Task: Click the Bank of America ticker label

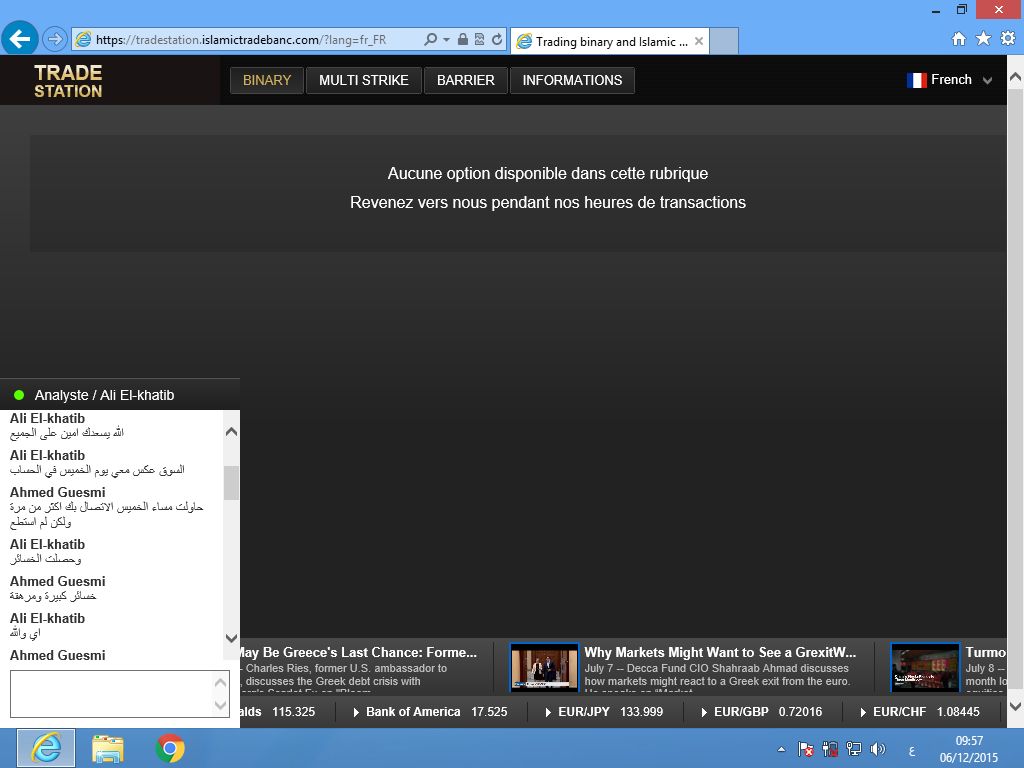Action: click(413, 712)
